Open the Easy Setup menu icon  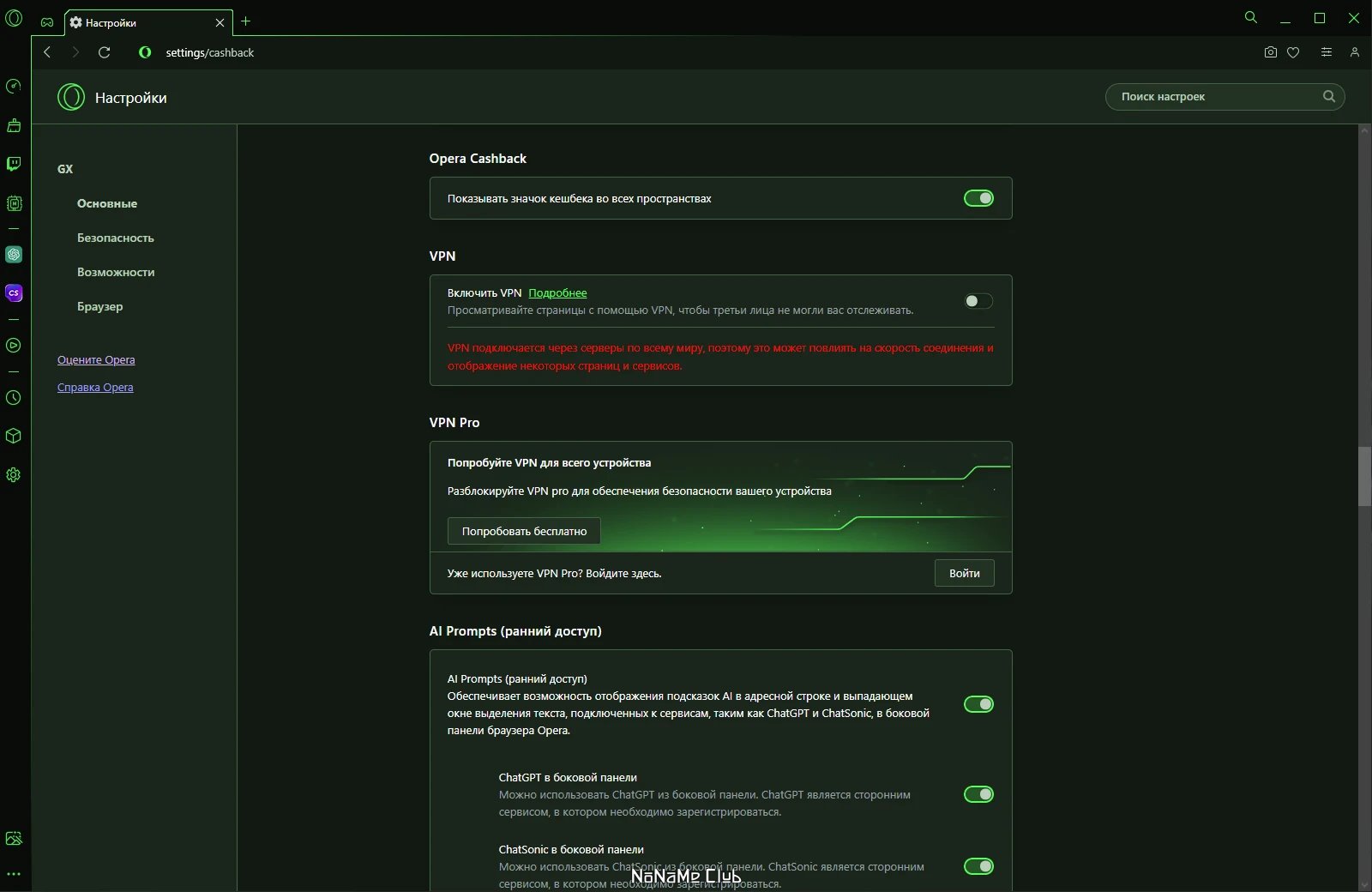[1327, 52]
